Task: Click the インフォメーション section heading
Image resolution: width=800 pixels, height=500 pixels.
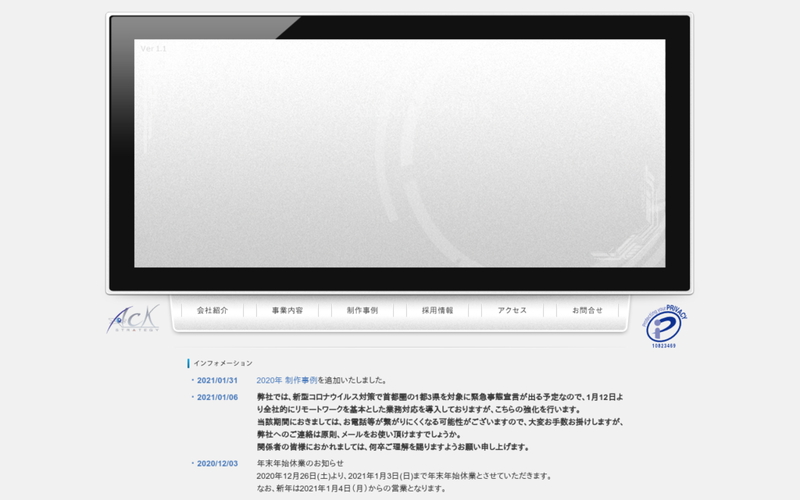Action: [223, 363]
